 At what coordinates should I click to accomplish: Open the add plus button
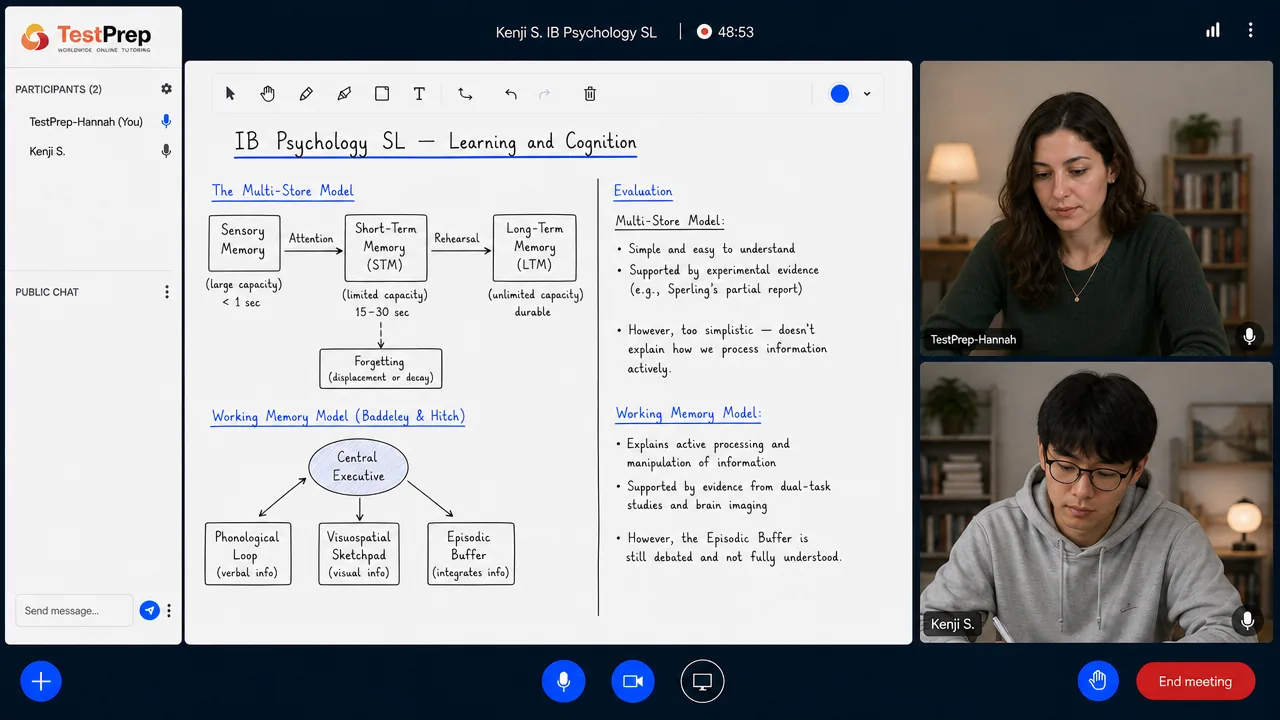click(41, 681)
